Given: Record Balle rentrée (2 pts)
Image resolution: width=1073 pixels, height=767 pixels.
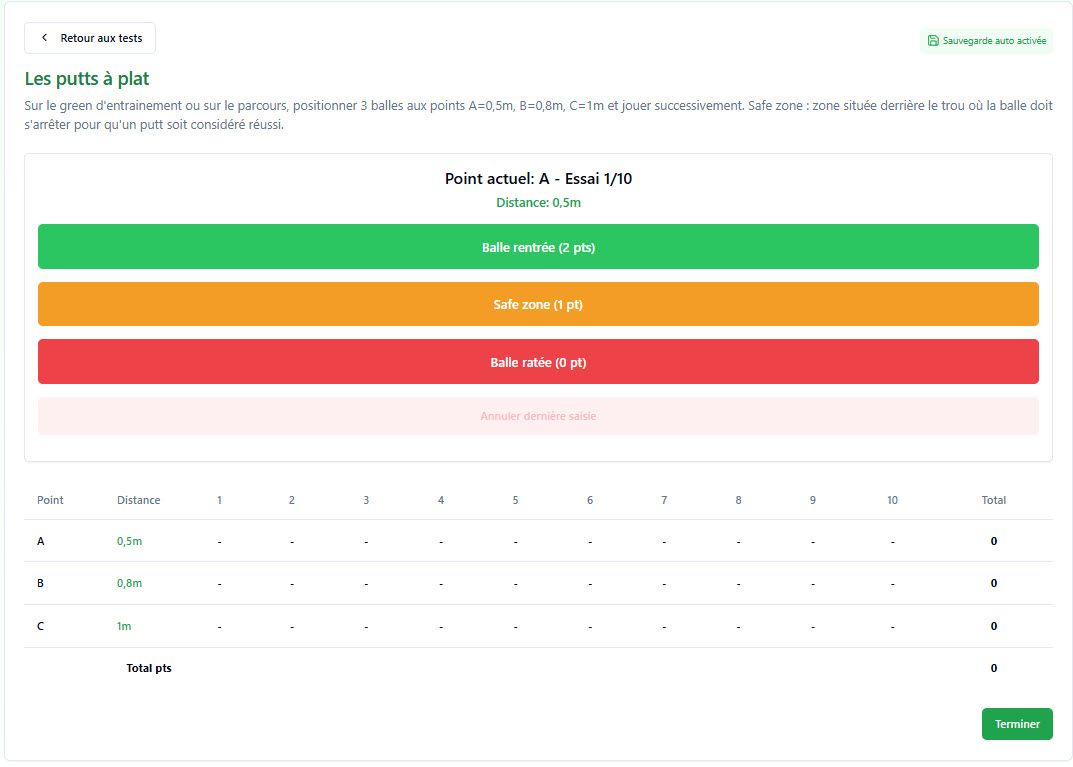Looking at the screenshot, I should tap(538, 246).
